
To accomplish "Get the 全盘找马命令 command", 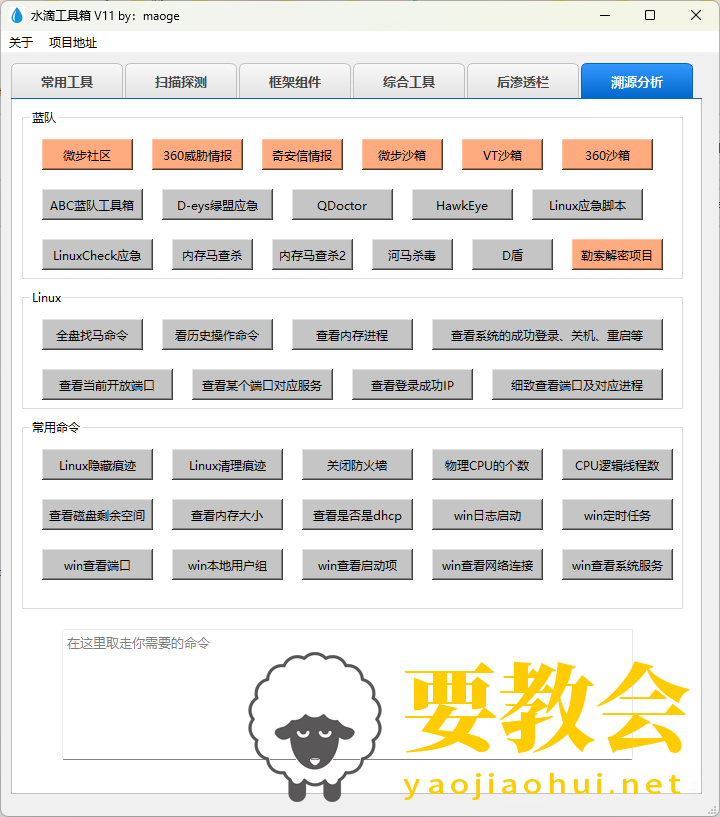I will click(92, 335).
